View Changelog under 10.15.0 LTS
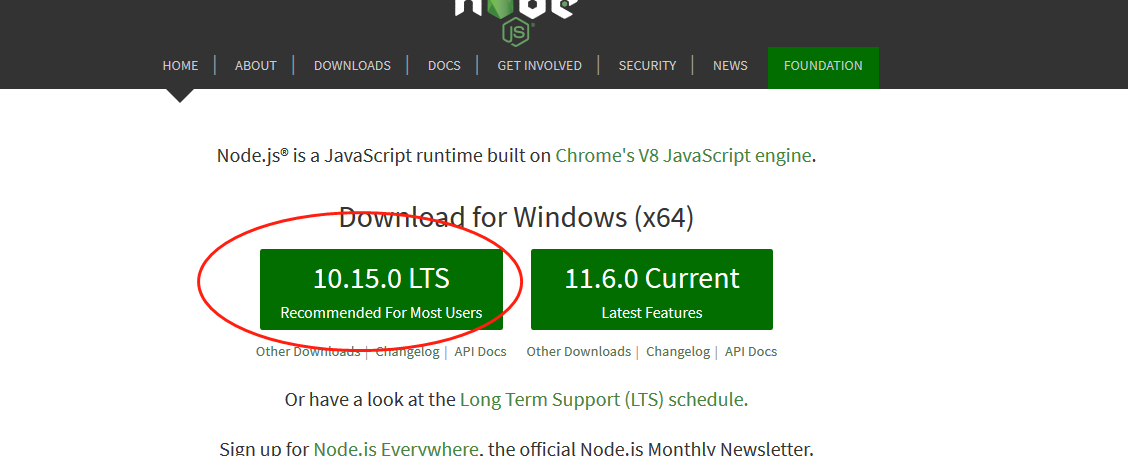1128x456 pixels. (407, 352)
